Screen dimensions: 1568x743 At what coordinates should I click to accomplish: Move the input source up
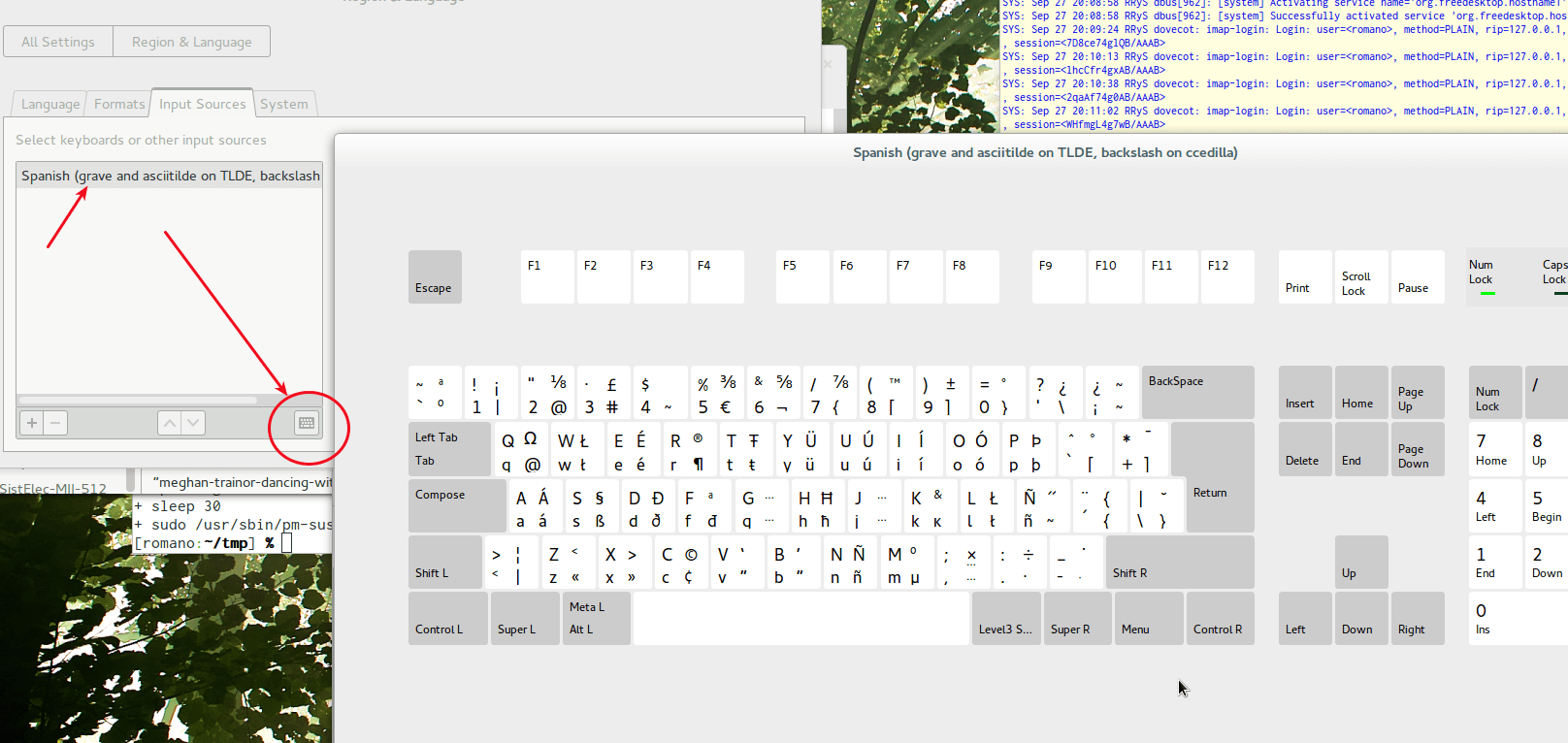(170, 423)
